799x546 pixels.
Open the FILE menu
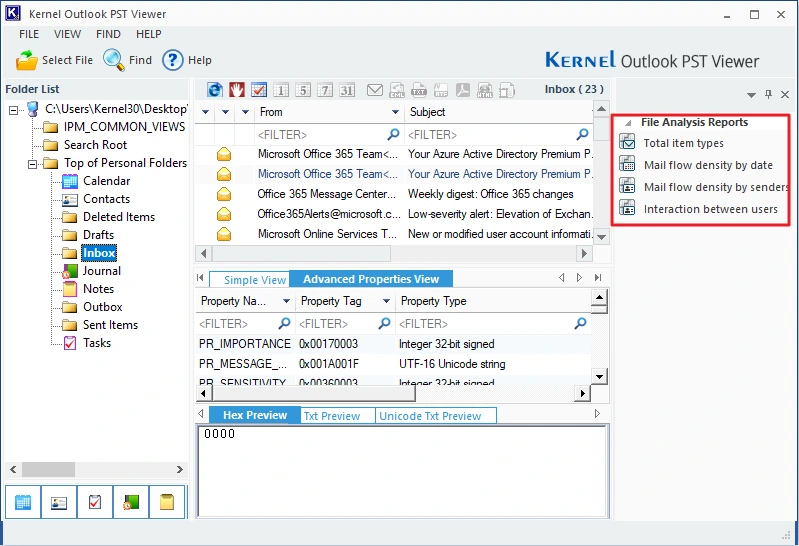[x=29, y=34]
